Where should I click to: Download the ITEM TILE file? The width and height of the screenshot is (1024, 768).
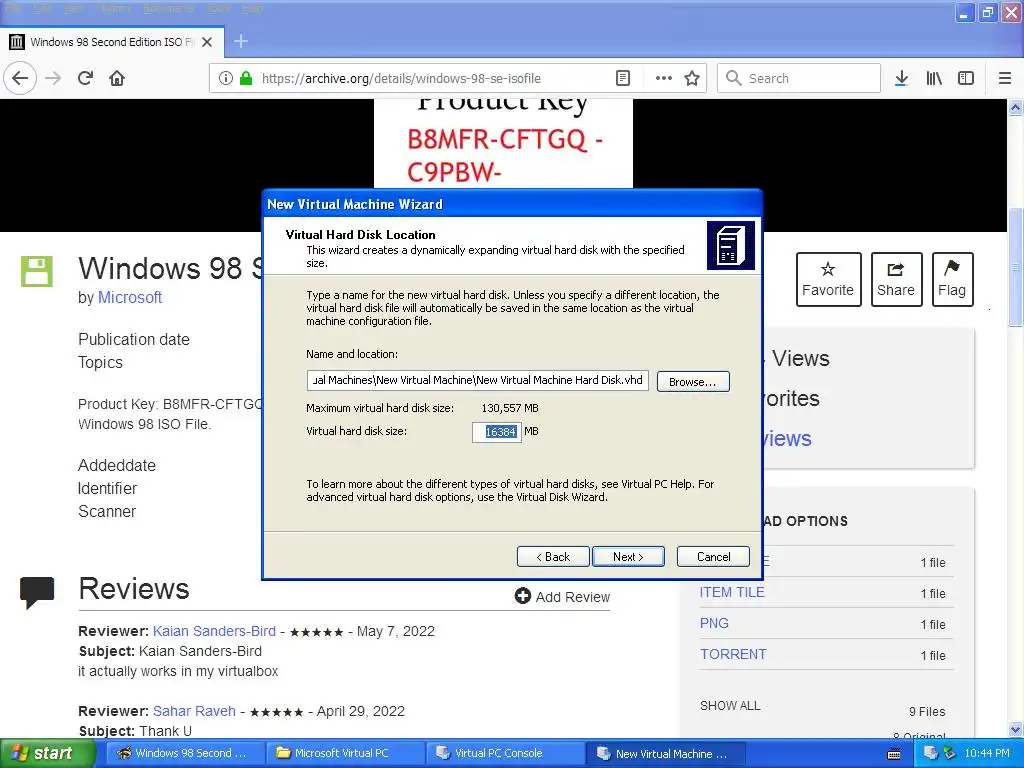(732, 592)
